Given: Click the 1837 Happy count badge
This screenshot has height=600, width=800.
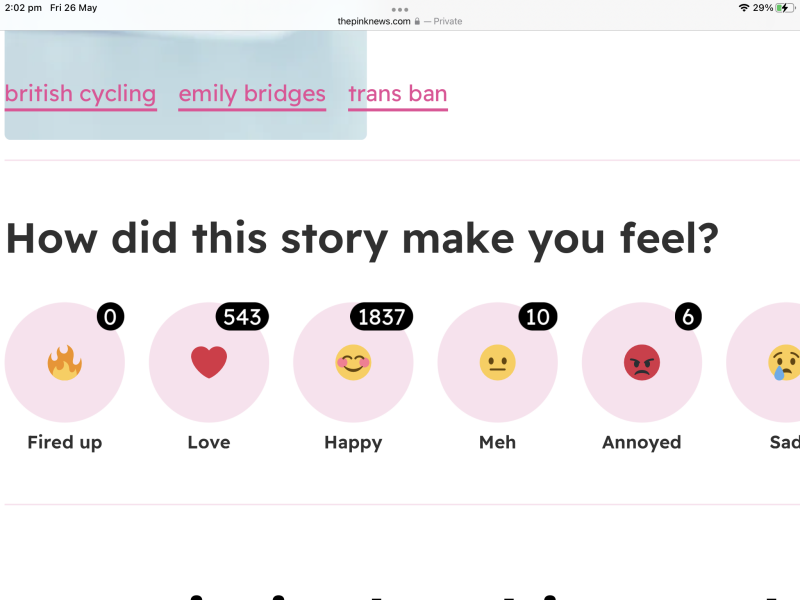Looking at the screenshot, I should [381, 317].
